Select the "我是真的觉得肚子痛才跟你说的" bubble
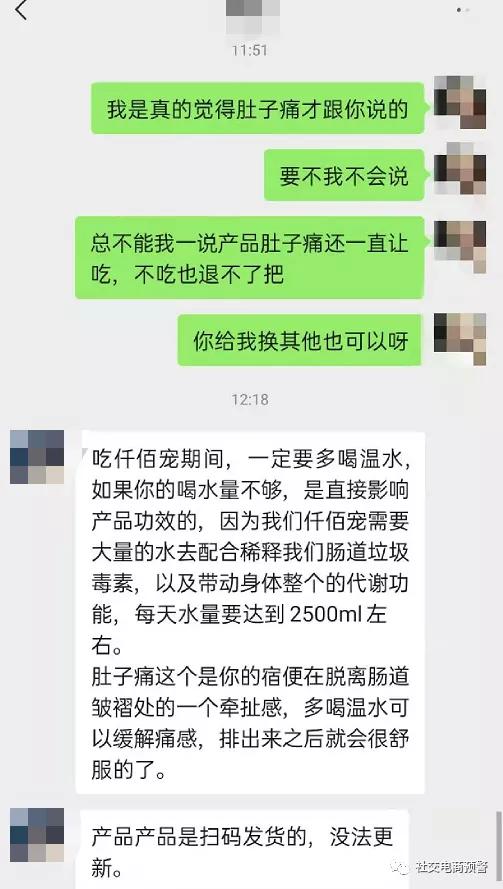 pyautogui.click(x=258, y=108)
